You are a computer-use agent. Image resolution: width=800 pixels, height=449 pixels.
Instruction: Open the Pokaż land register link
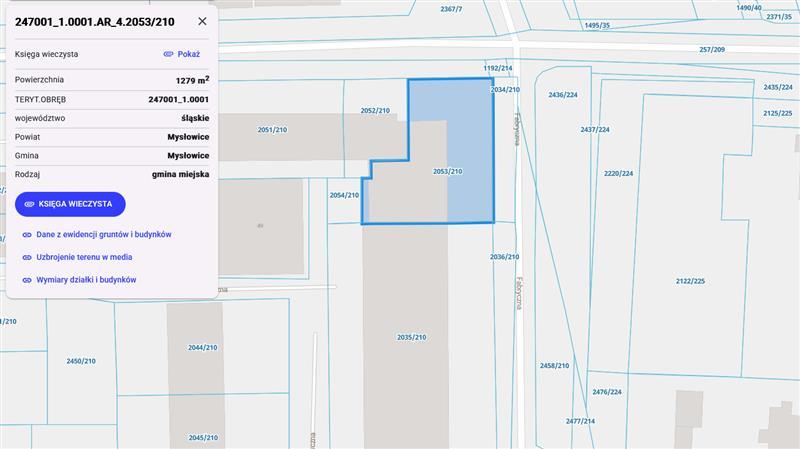pyautogui.click(x=188, y=54)
